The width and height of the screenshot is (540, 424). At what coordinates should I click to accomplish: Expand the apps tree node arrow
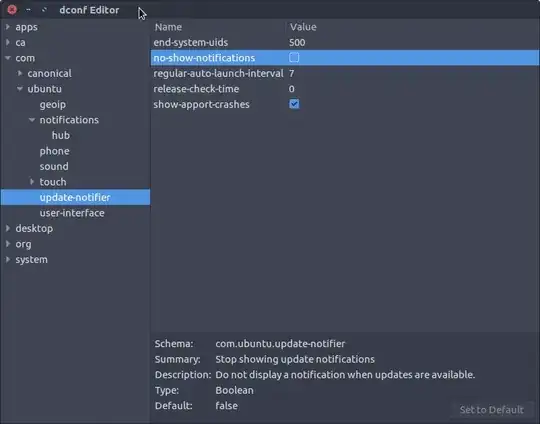[x=8, y=27]
